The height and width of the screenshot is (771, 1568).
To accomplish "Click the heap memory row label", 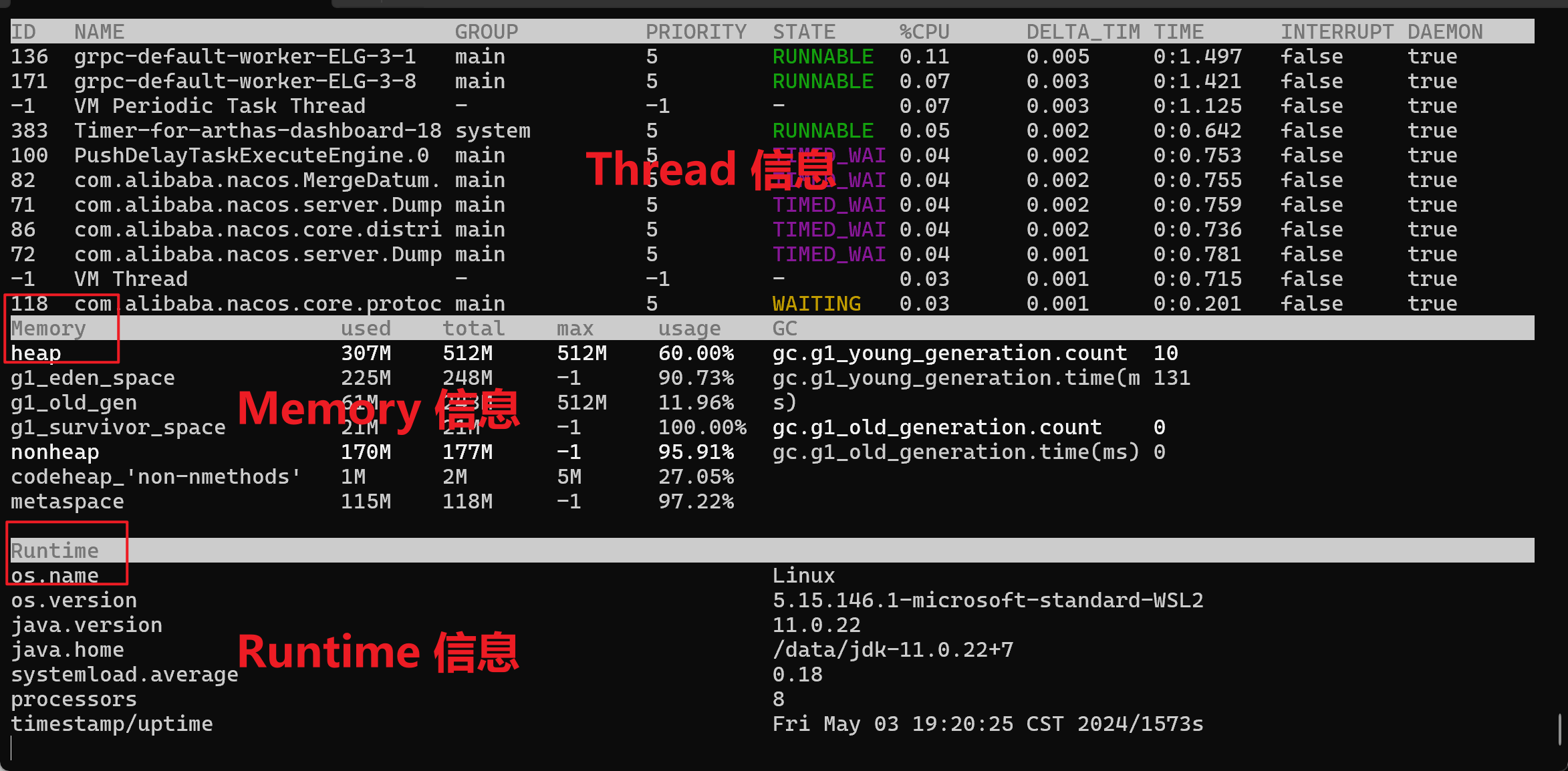I will tap(36, 353).
